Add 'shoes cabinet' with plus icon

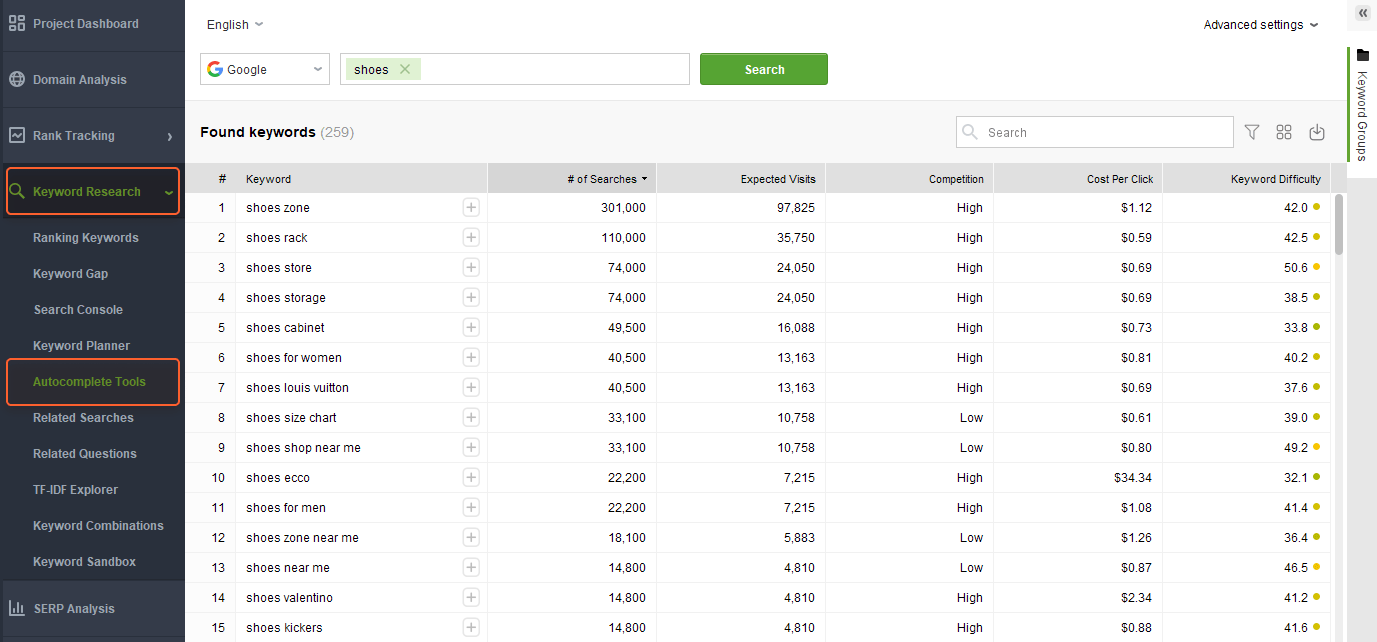471,328
